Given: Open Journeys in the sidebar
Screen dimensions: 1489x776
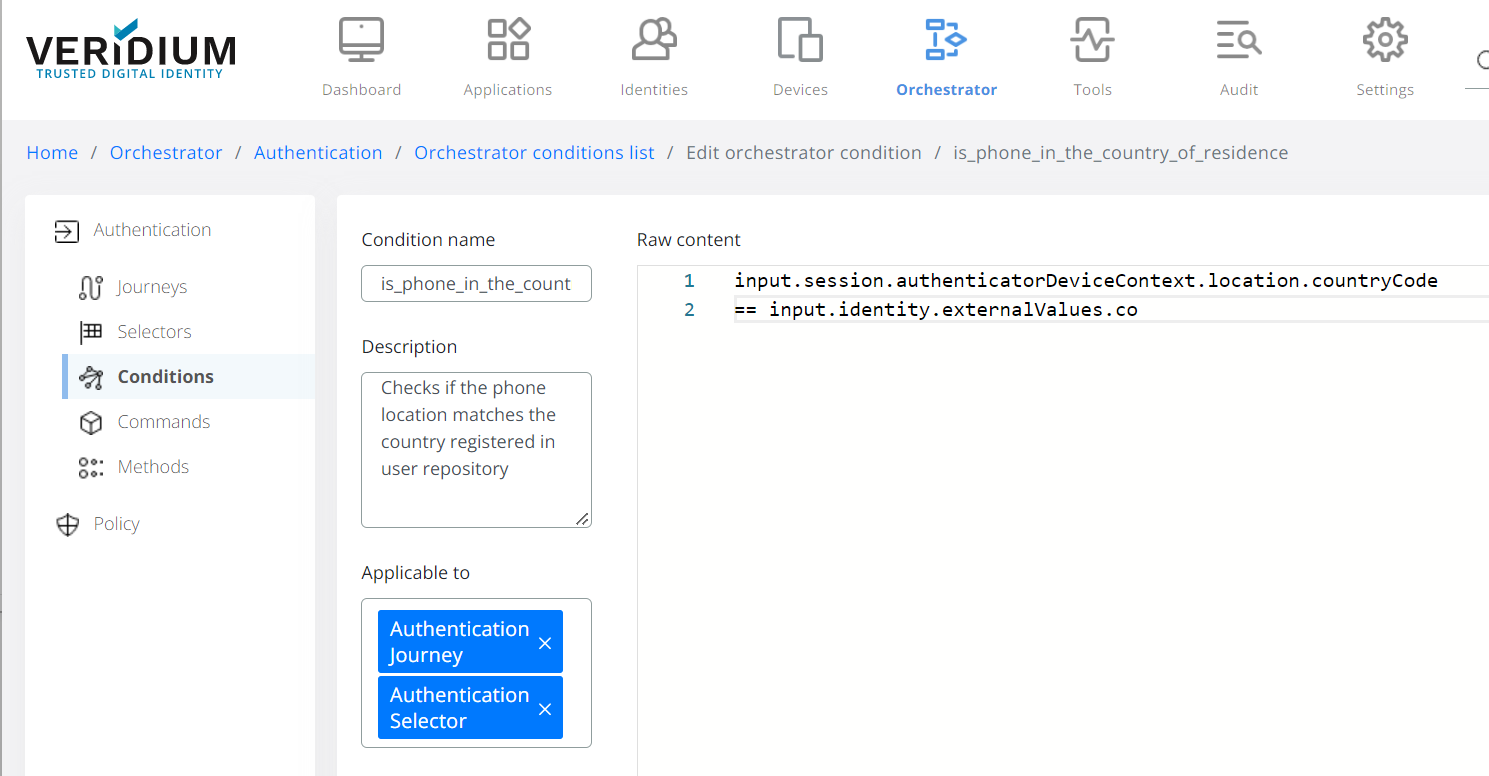Looking at the screenshot, I should click(152, 287).
